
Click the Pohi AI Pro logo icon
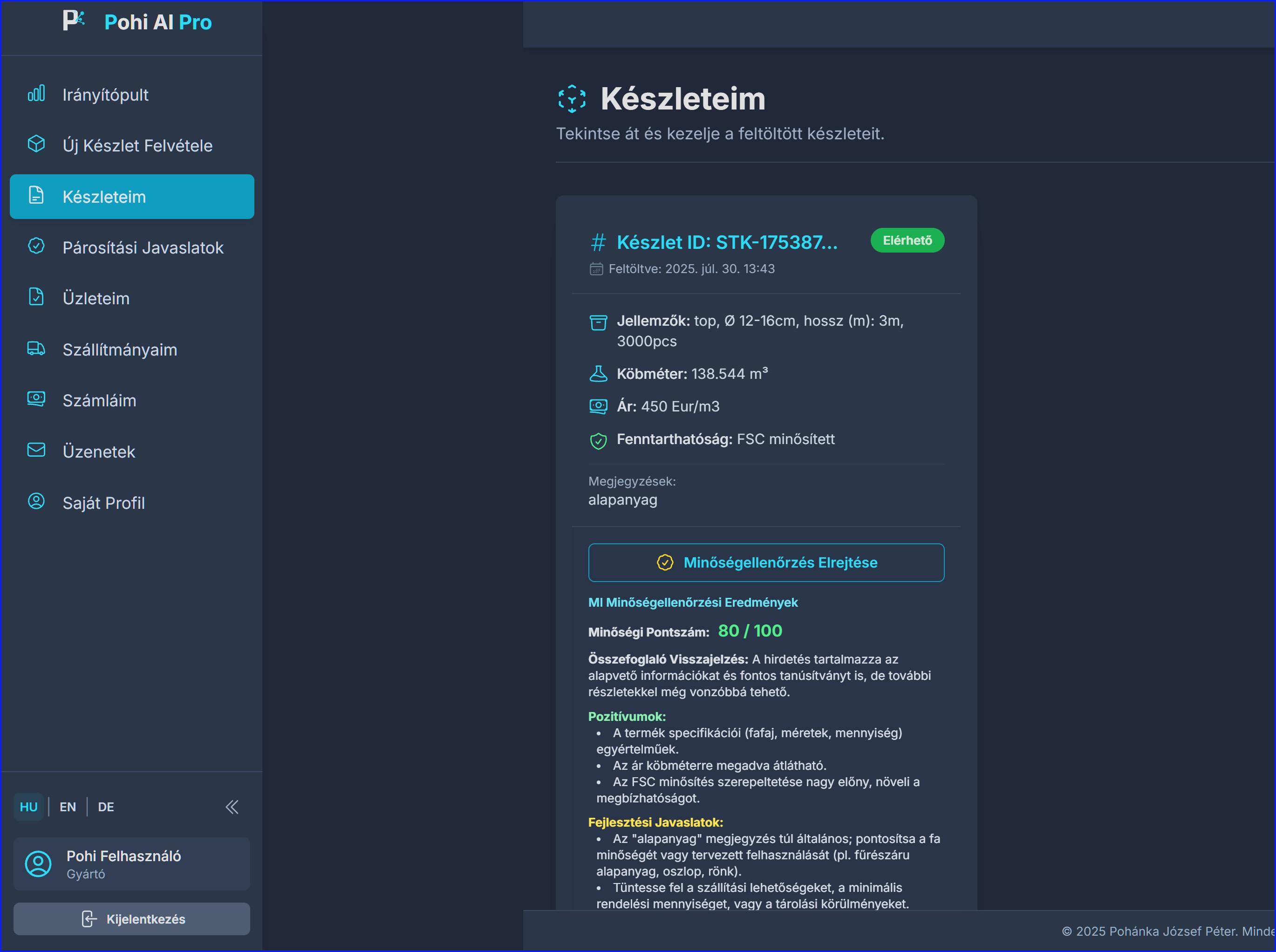(73, 21)
